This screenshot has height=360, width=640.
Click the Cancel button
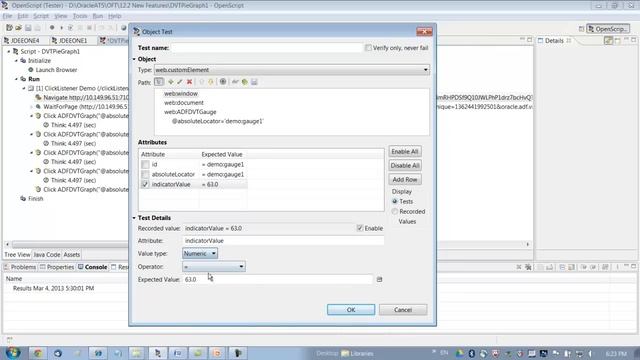(403, 310)
